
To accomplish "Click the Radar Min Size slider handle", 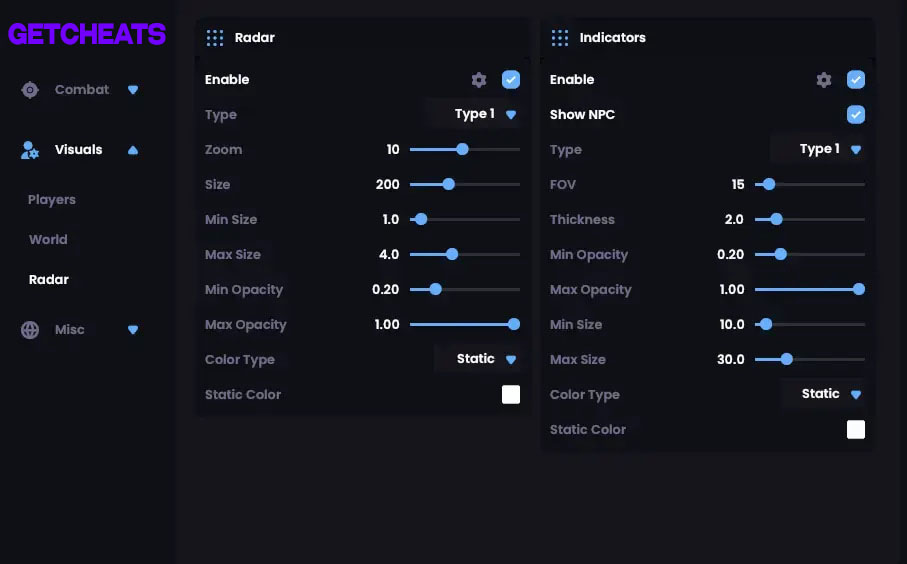I will tap(421, 219).
